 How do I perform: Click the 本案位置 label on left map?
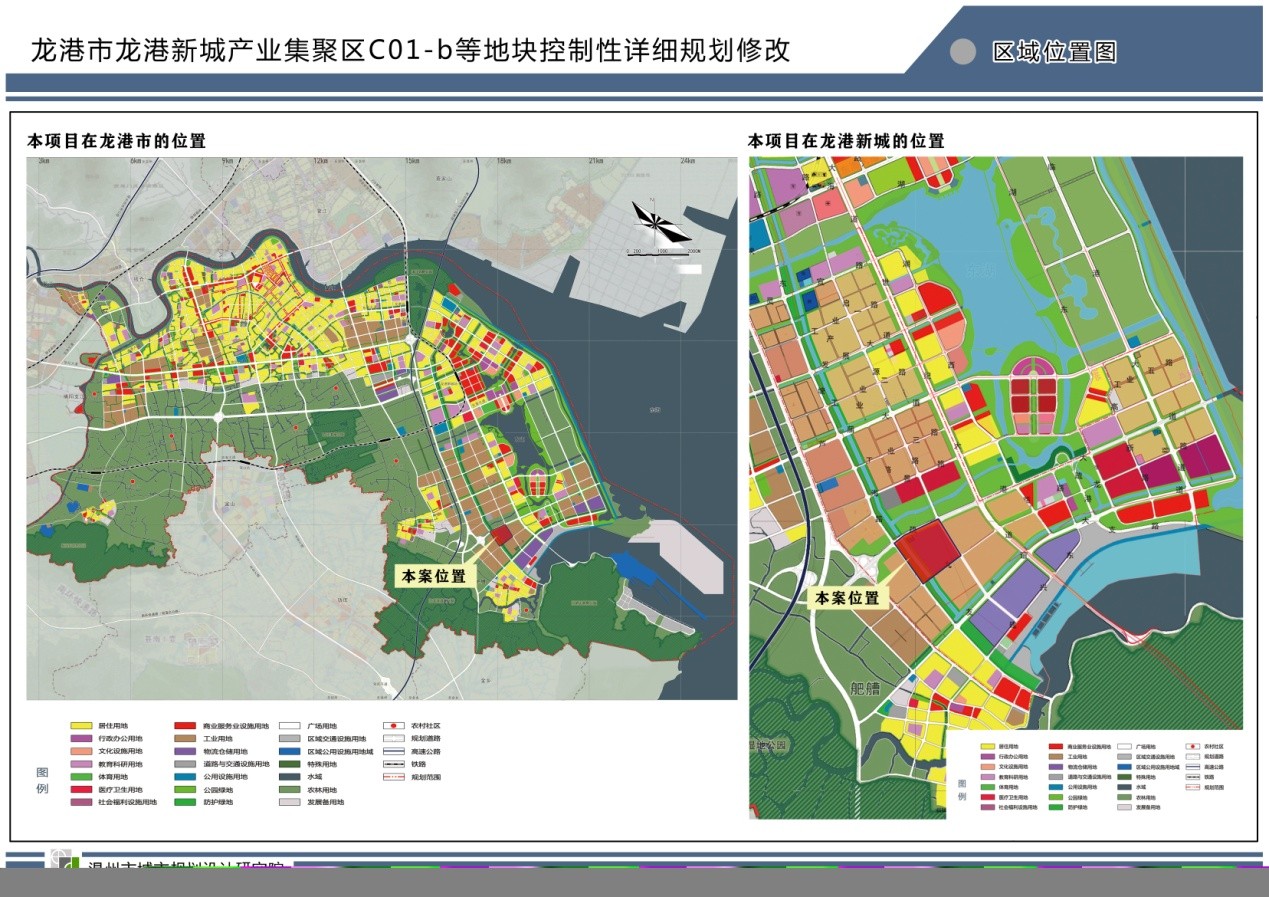tap(433, 576)
